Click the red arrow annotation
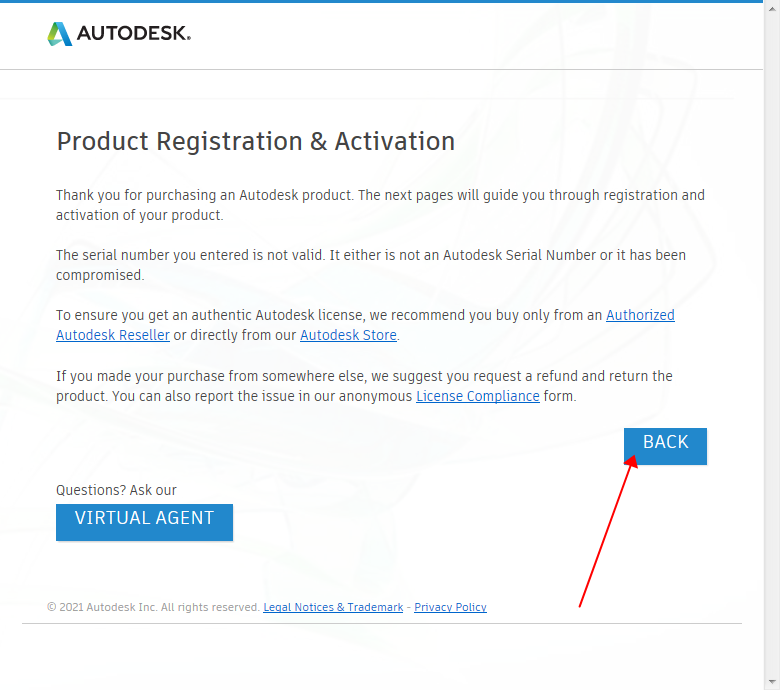This screenshot has width=780, height=690. pos(605,532)
